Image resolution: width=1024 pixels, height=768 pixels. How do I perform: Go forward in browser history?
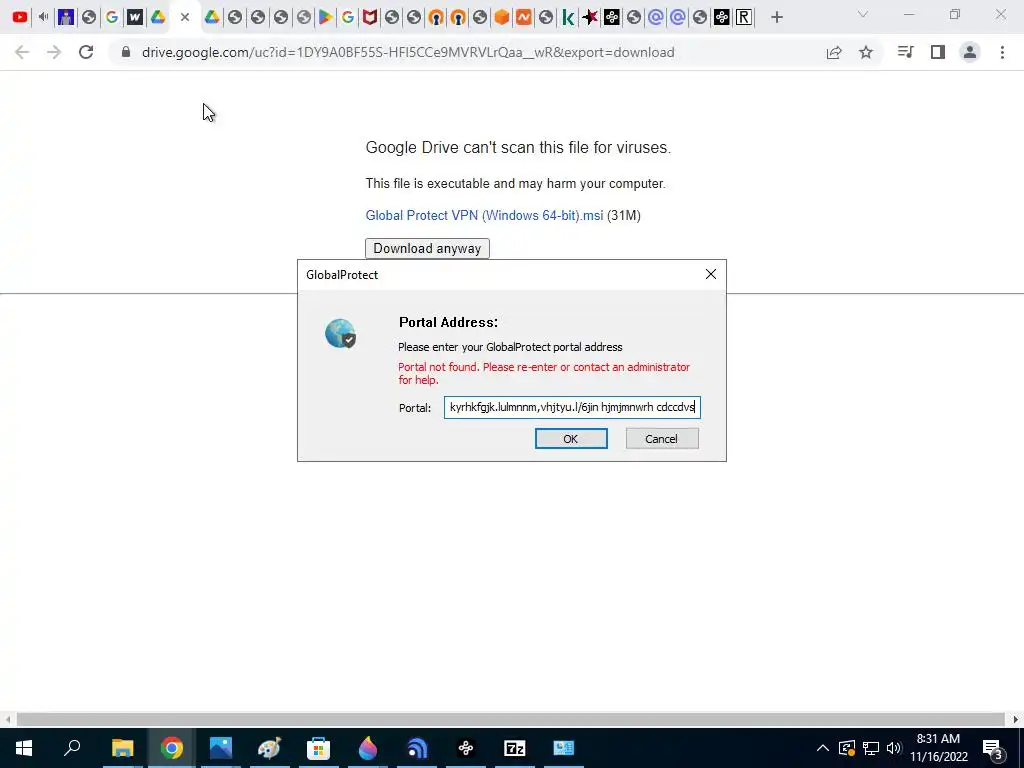54,52
